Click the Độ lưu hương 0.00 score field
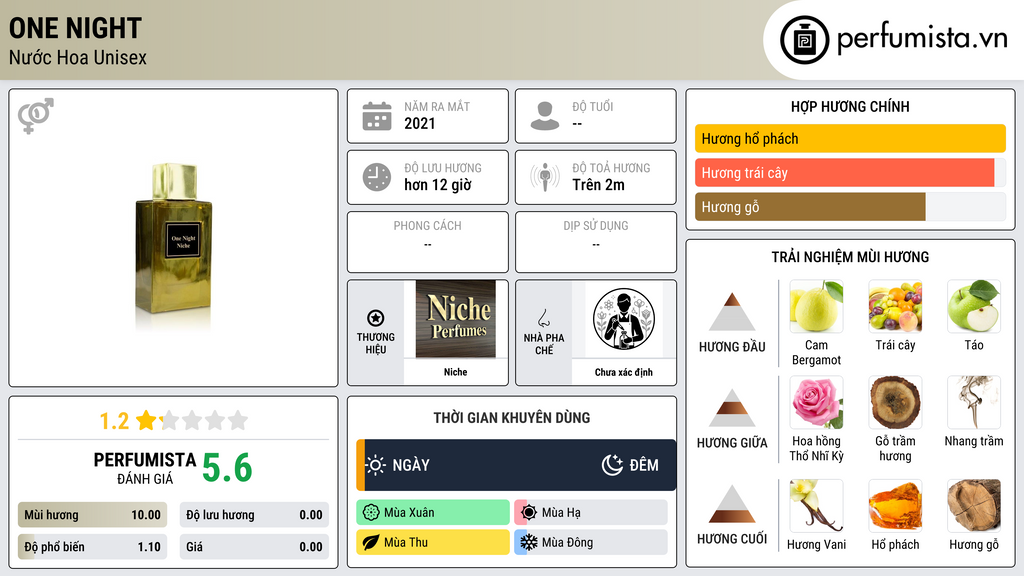Screen dimensions: 1024x576 (254, 515)
